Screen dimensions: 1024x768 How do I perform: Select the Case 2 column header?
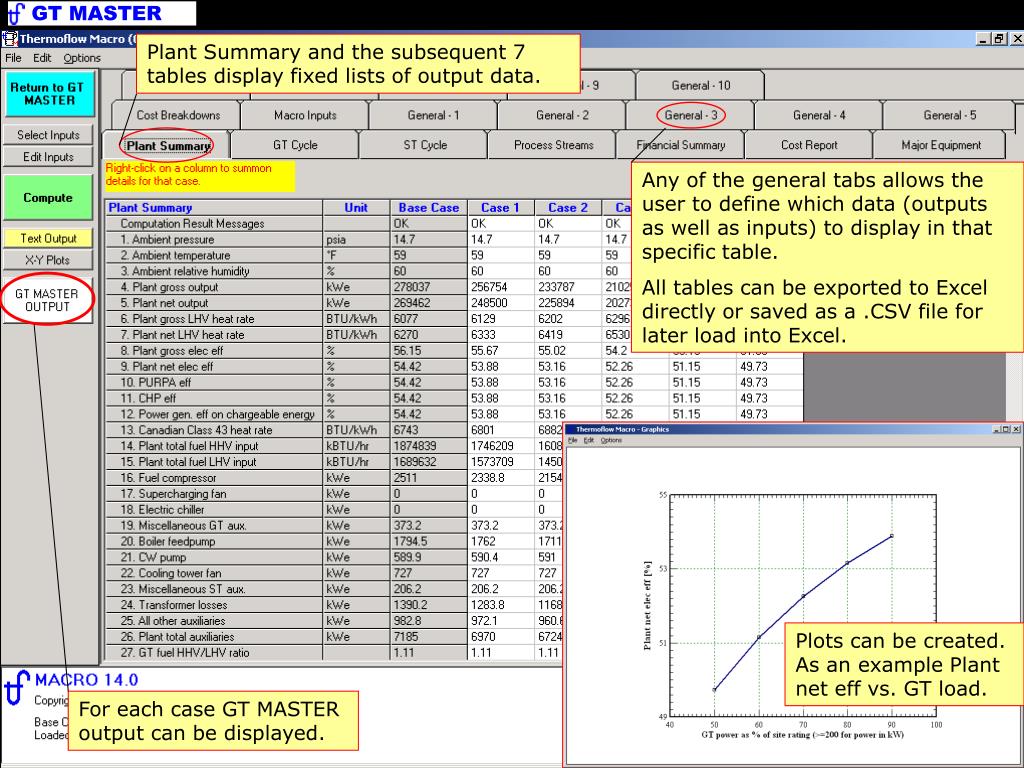pos(568,208)
